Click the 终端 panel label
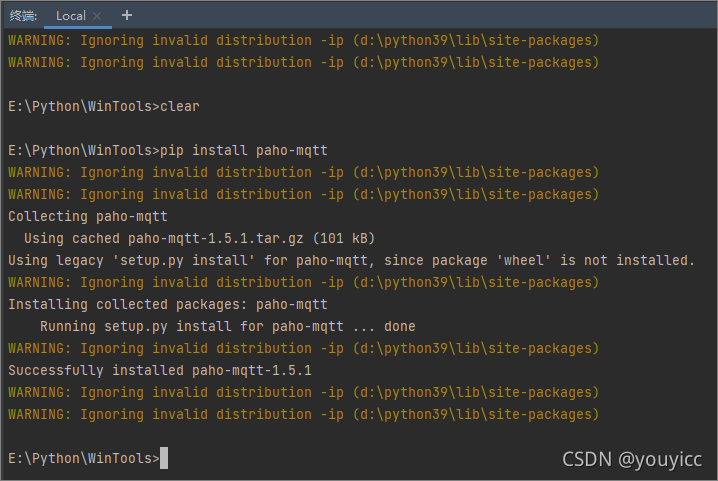This screenshot has width=718, height=481. pos(23,16)
